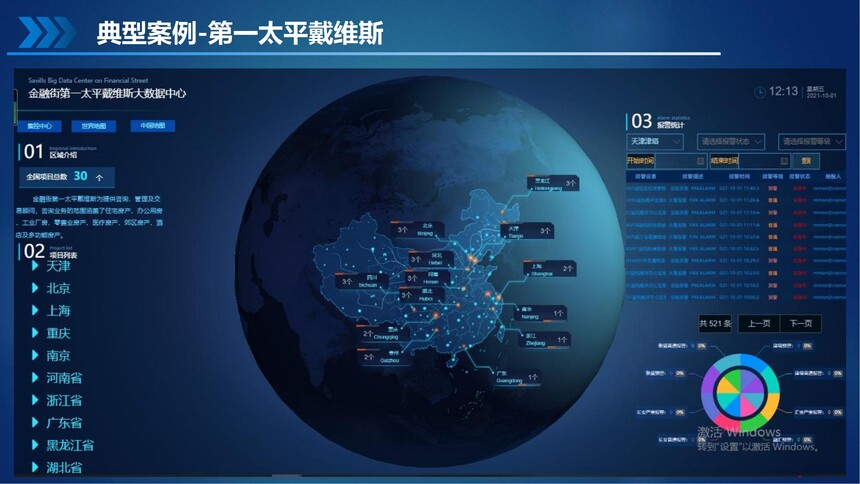Select 重庆 in the project list

(x=58, y=333)
